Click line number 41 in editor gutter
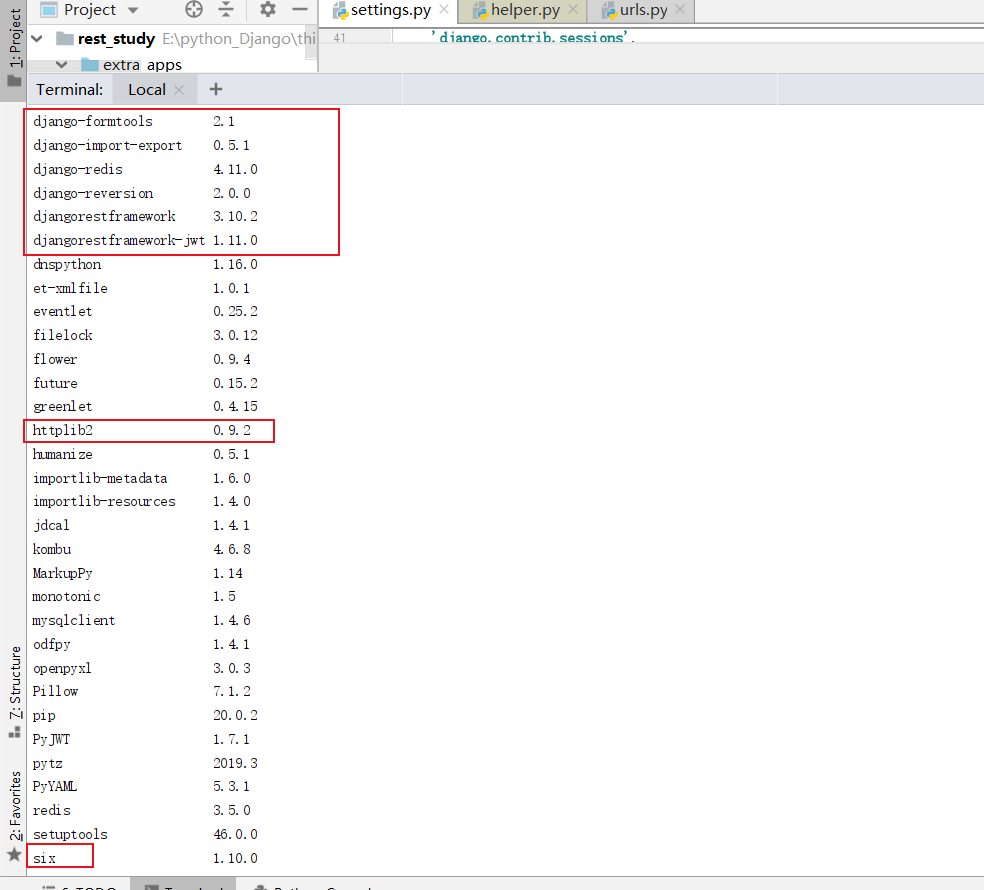 point(340,38)
